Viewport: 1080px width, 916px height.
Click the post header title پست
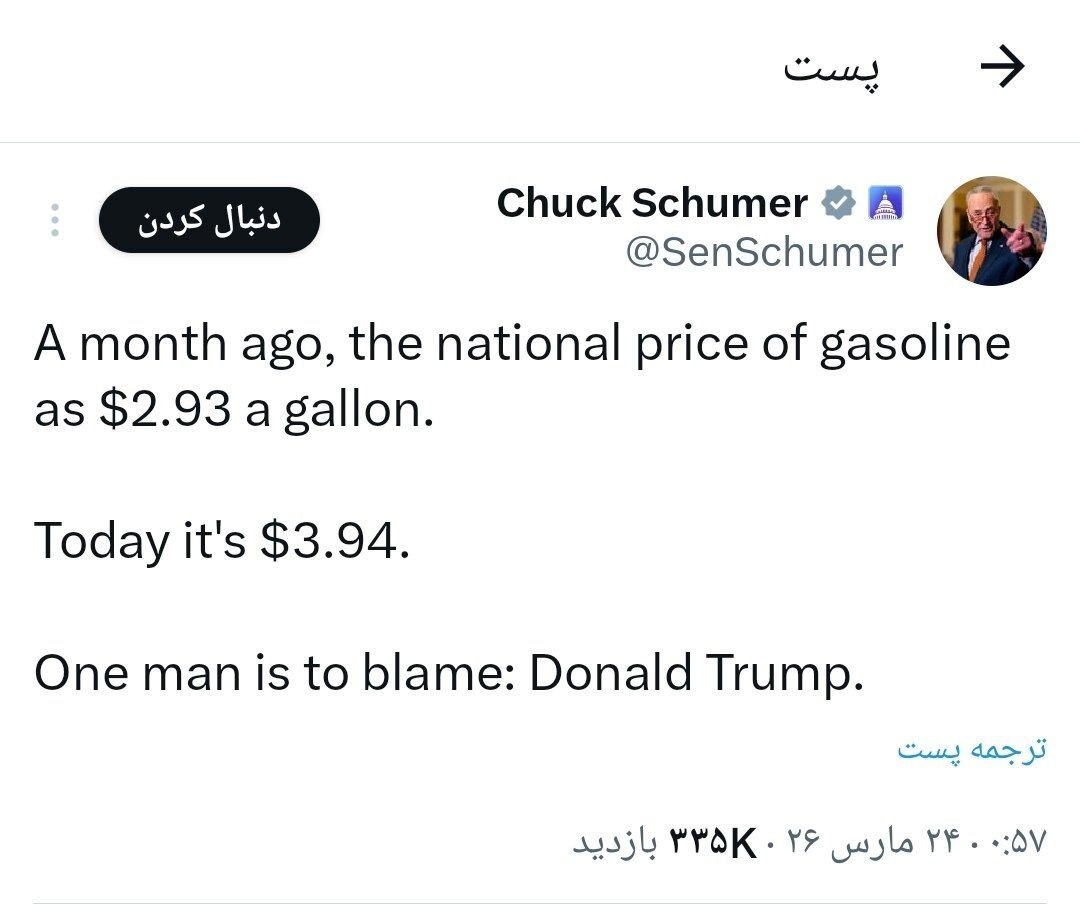point(833,68)
